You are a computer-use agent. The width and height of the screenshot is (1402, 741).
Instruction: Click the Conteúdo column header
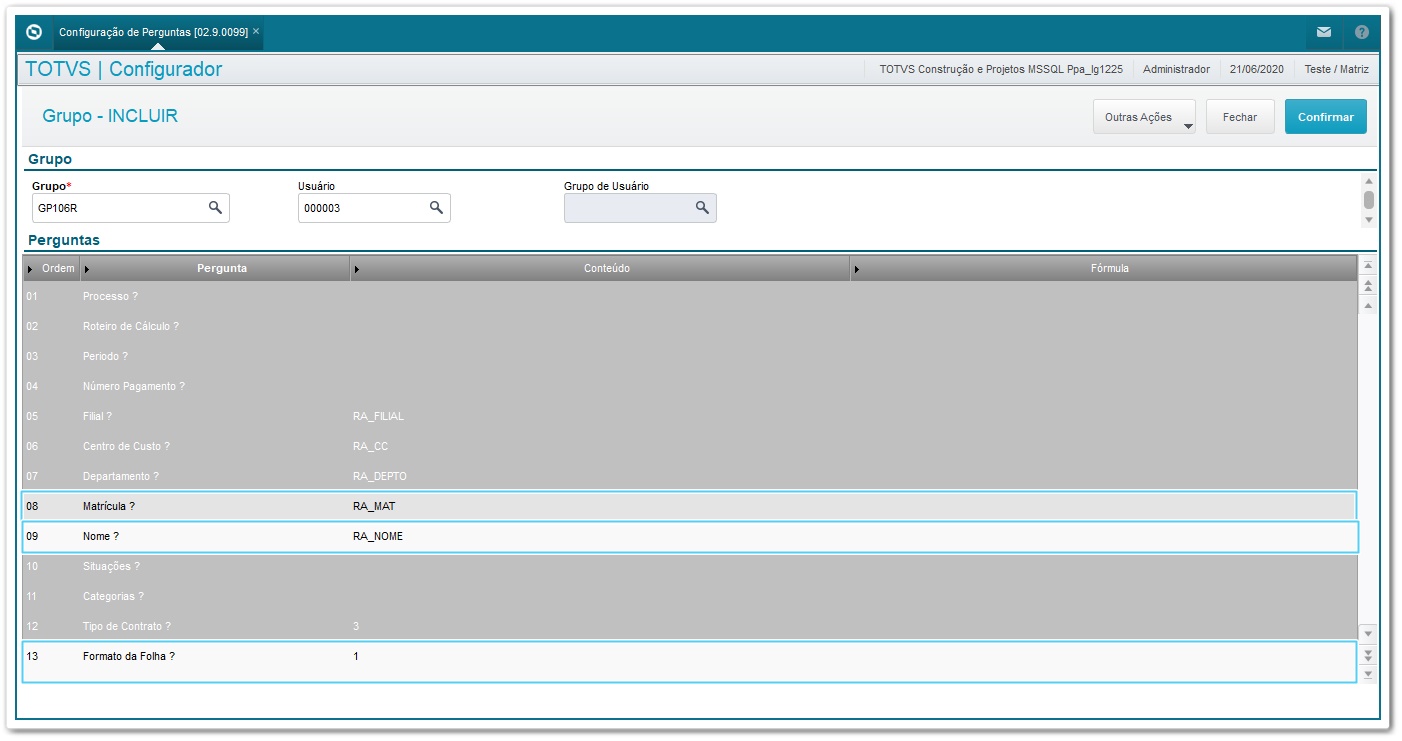pyautogui.click(x=600, y=268)
